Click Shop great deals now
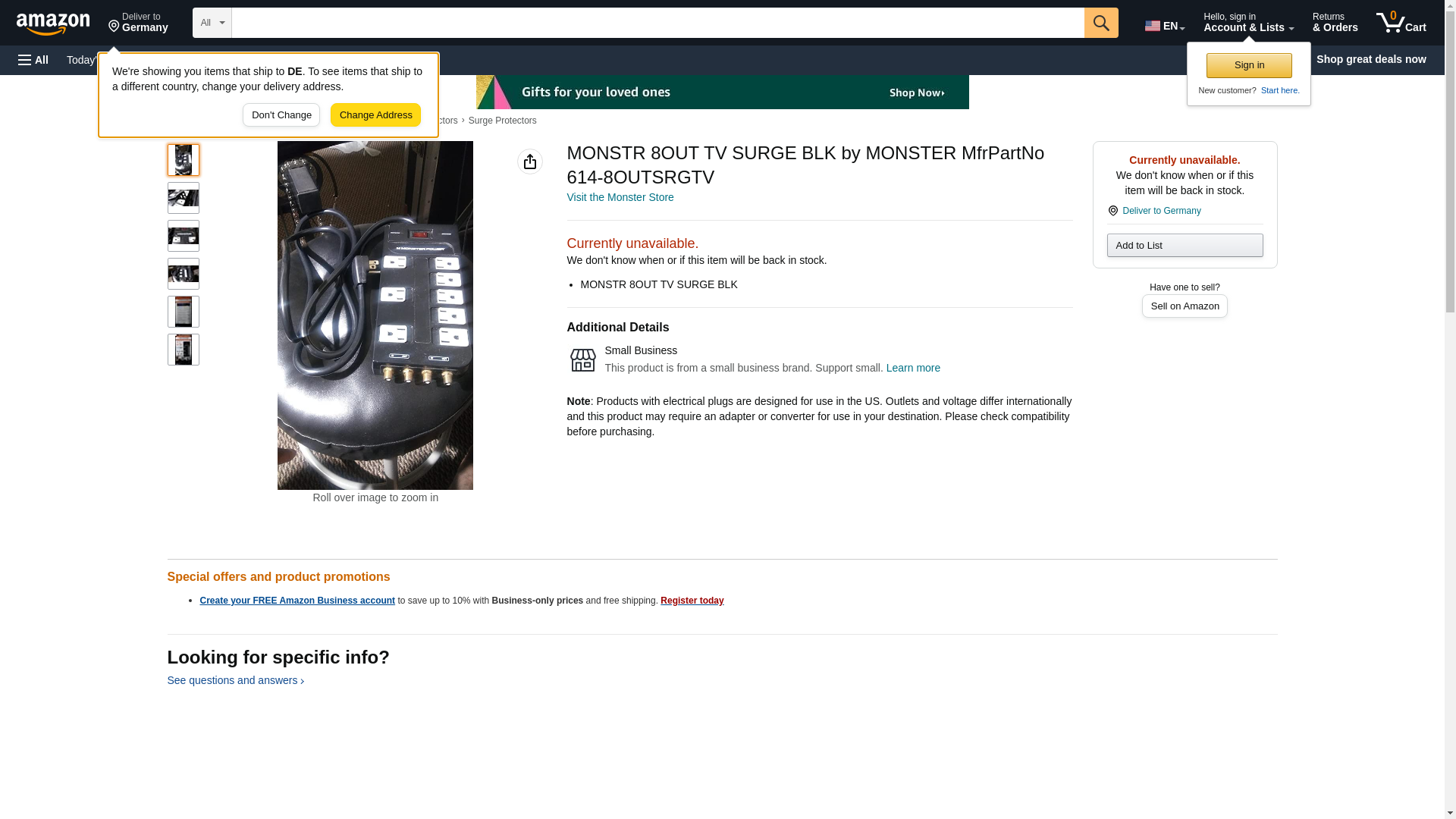The width and height of the screenshot is (1456, 819). [1371, 59]
